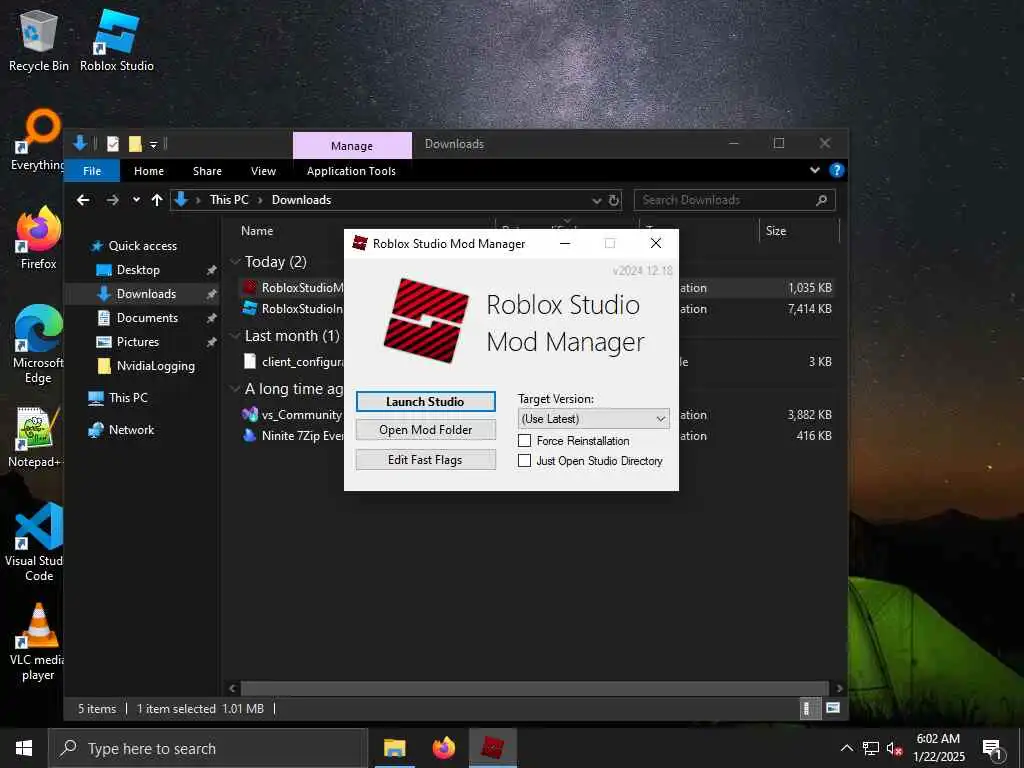Select This PC in navigation pane
This screenshot has height=768, width=1024.
(128, 398)
